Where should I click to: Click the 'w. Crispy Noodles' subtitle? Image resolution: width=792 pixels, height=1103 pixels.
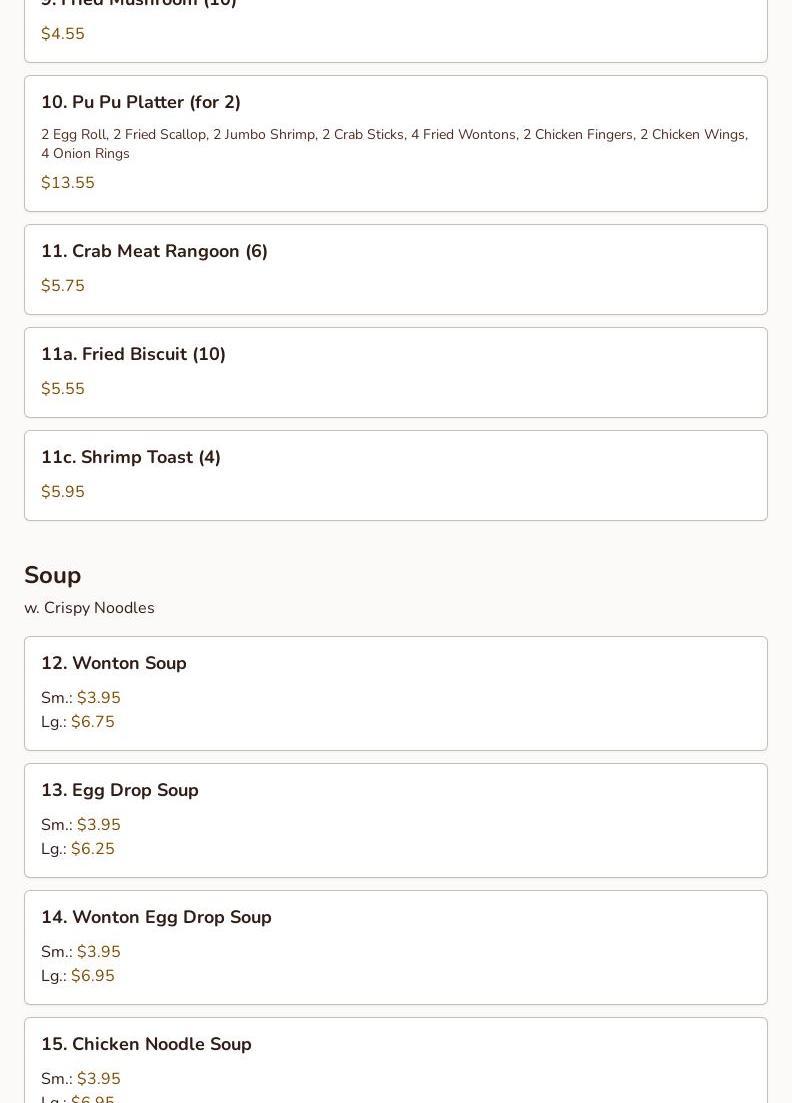tap(89, 608)
